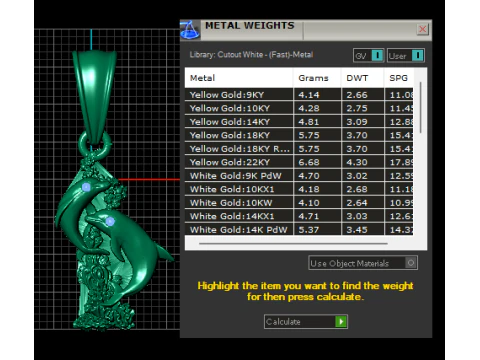Select the White Gold:9K PdW row
The height and width of the screenshot is (360, 480).
pos(299,176)
